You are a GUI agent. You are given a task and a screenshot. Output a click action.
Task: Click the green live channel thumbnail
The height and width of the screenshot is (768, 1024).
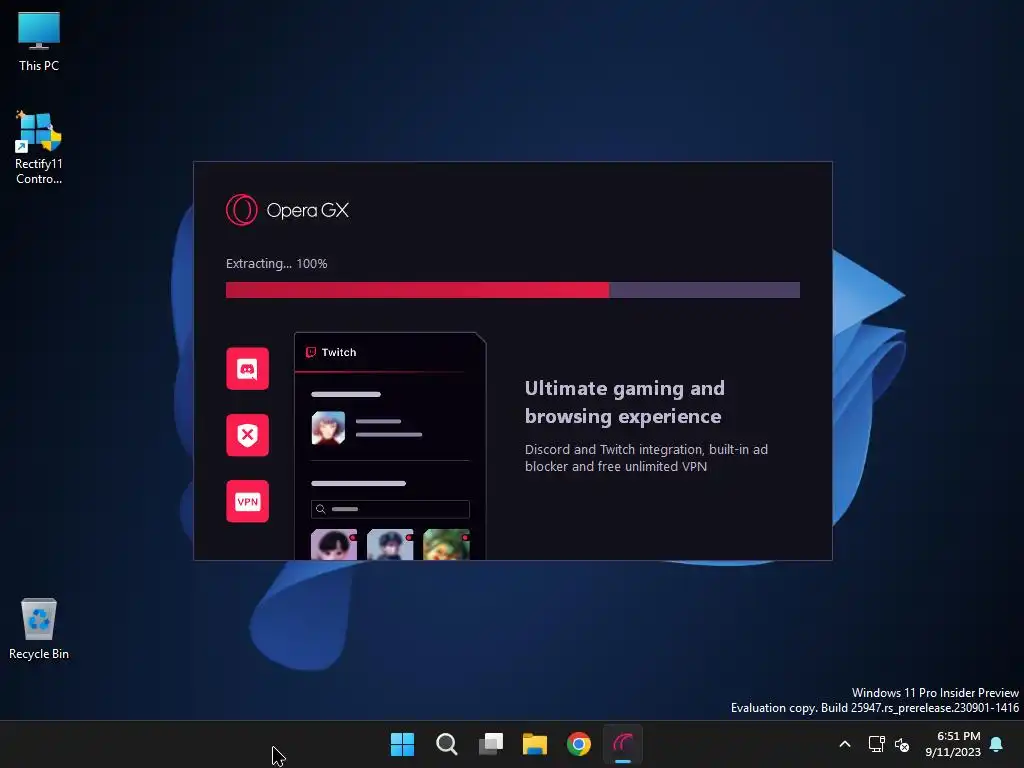(x=447, y=545)
